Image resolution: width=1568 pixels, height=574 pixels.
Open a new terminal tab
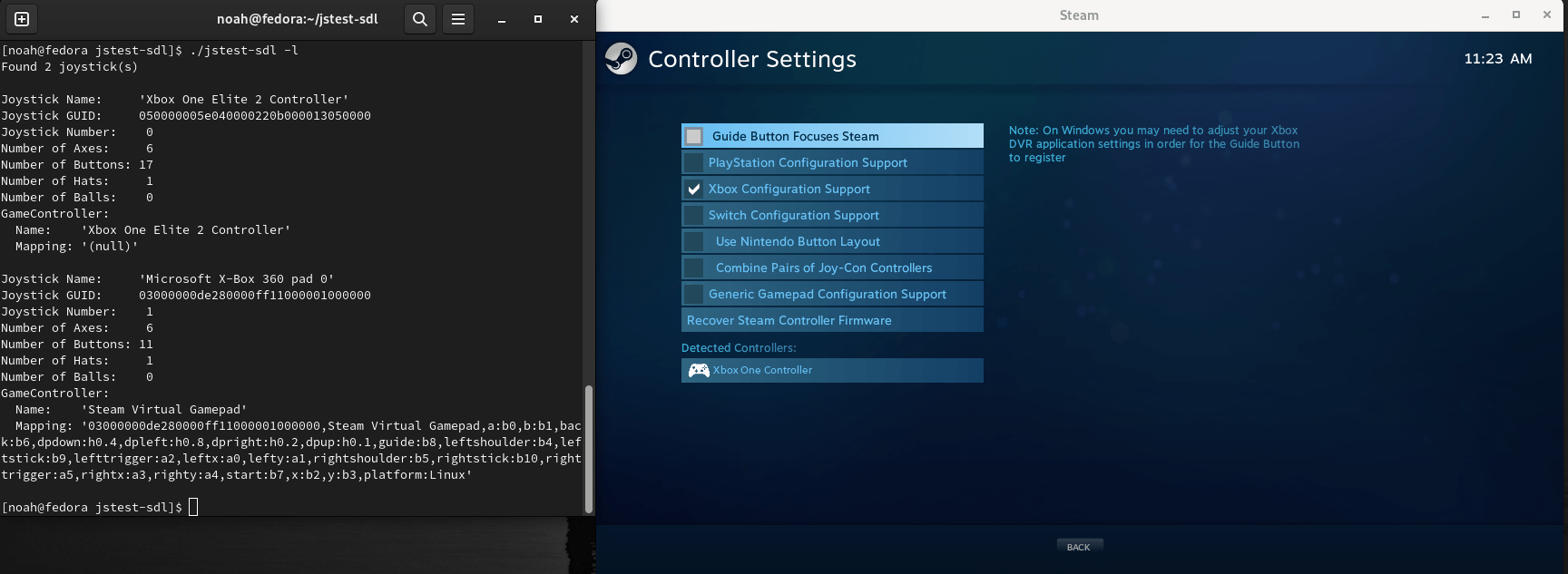pos(22,19)
